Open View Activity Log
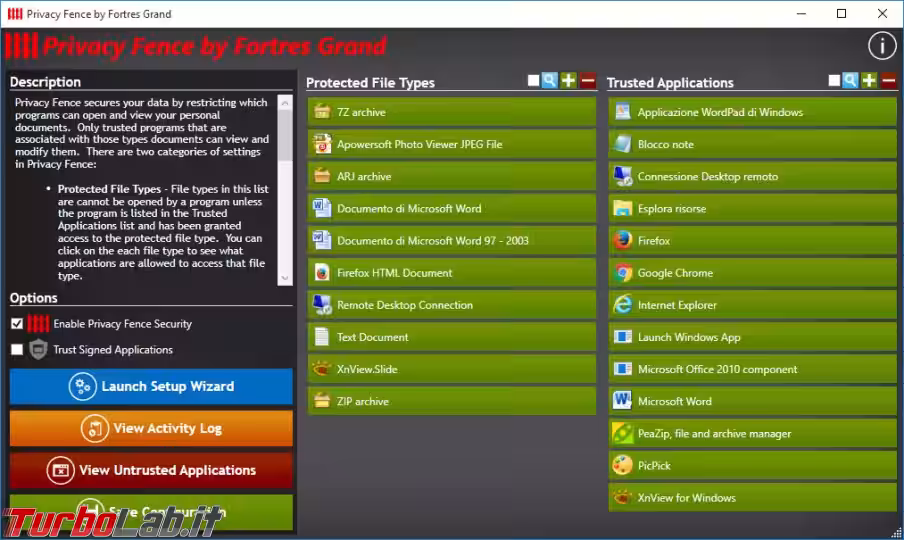 pyautogui.click(x=151, y=428)
